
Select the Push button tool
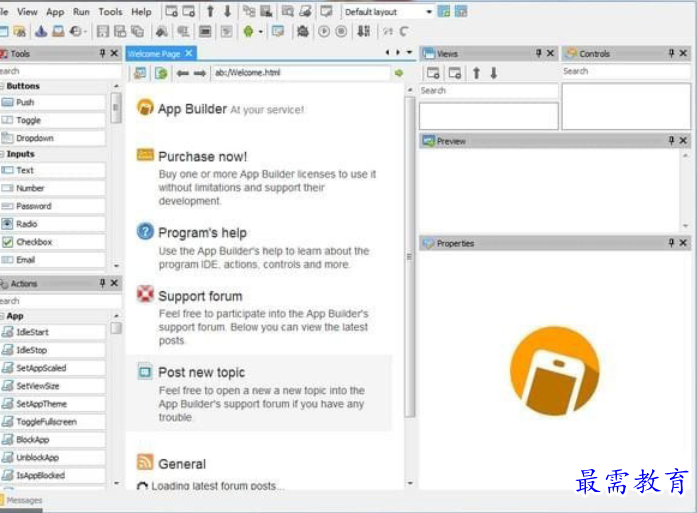tap(53, 102)
